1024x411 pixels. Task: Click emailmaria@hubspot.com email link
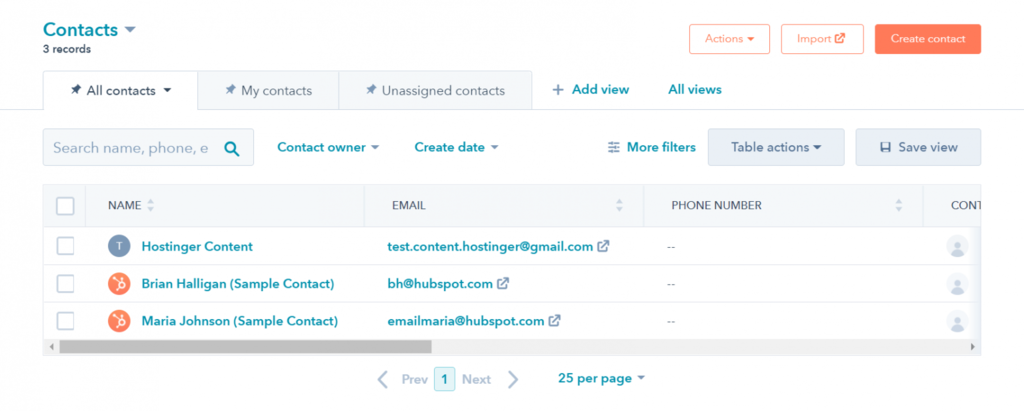pyautogui.click(x=466, y=321)
